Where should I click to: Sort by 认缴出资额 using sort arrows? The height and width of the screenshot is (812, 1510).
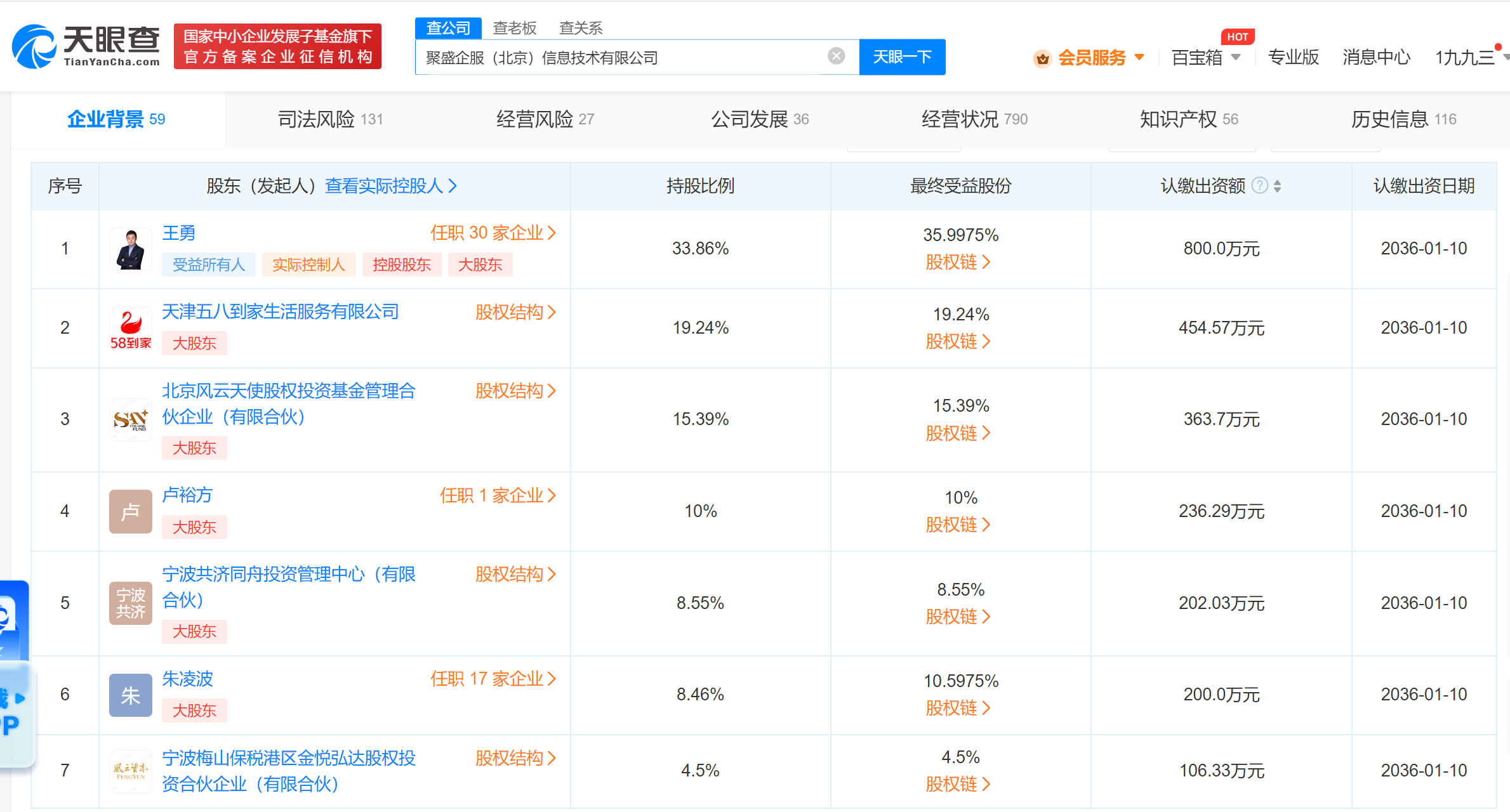point(1277,186)
